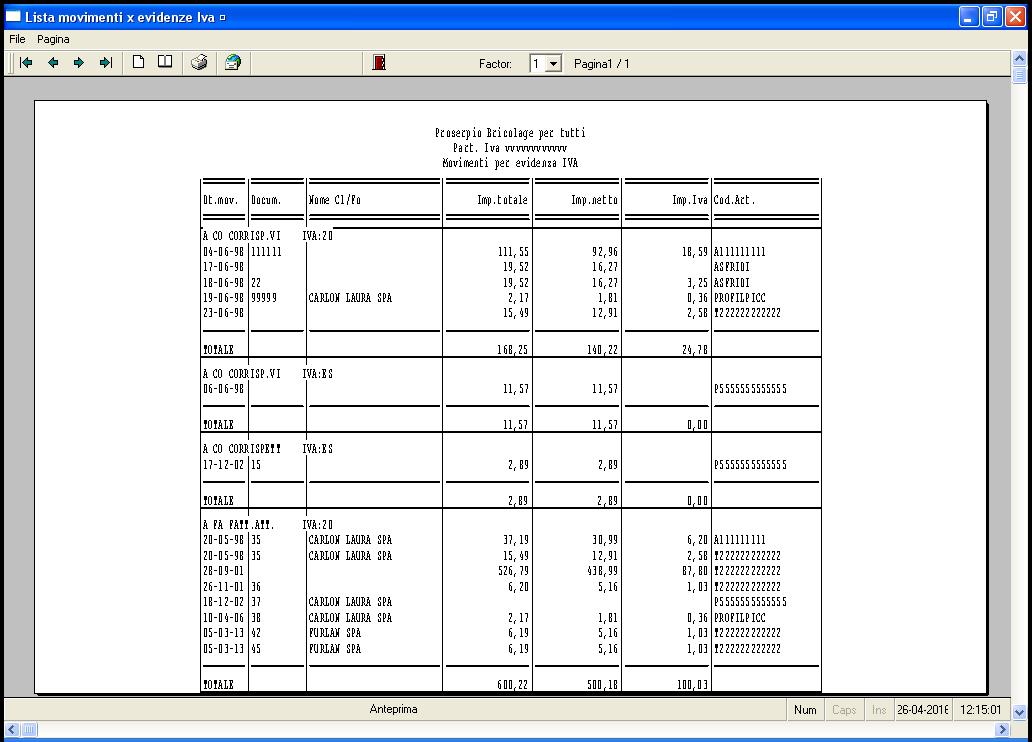1032x742 pixels.
Task: Click VAT total 24,78
Action: [694, 350]
